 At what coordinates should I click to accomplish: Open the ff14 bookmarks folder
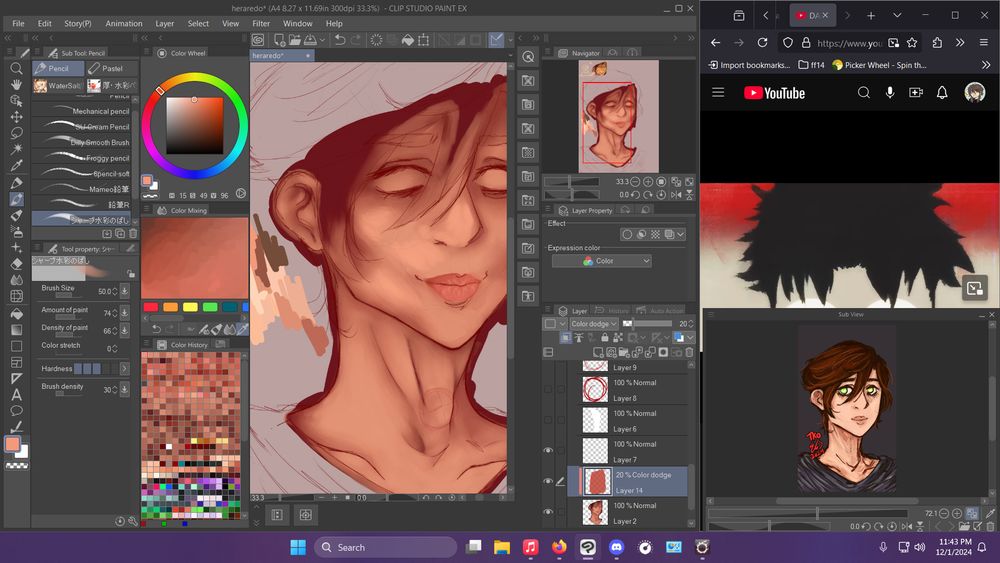[x=811, y=65]
